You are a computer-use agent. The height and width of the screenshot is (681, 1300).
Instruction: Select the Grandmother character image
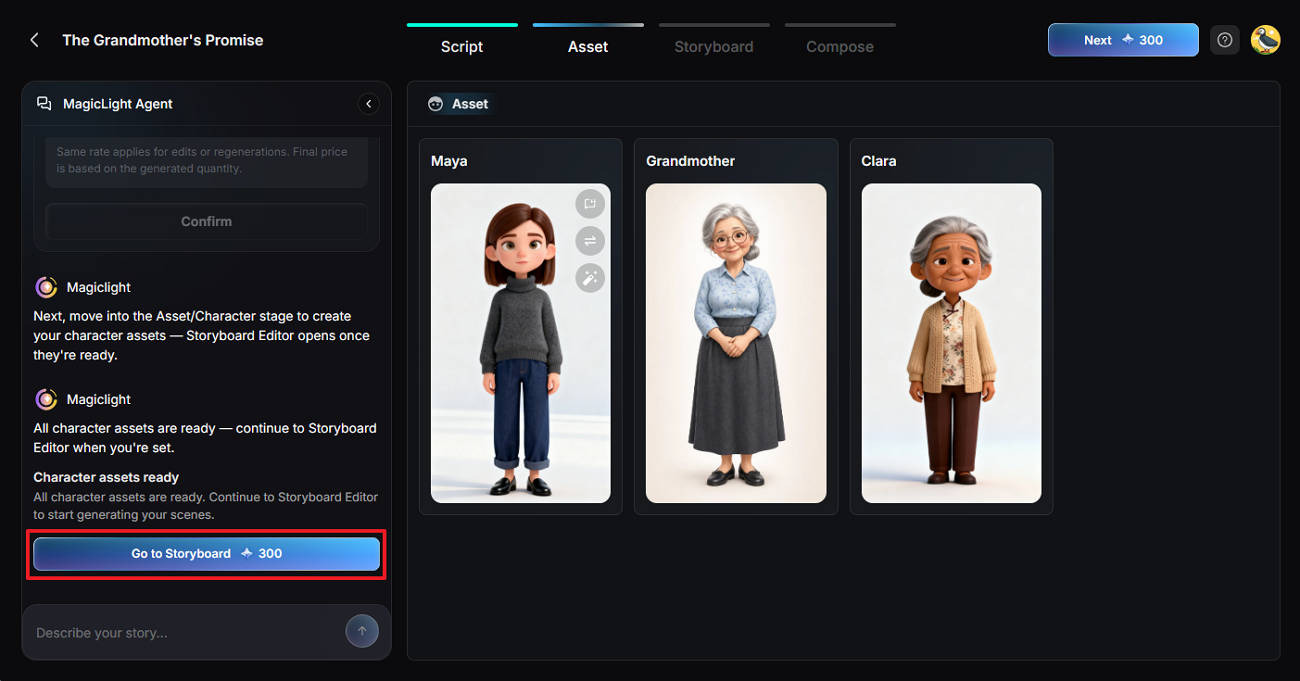[736, 343]
